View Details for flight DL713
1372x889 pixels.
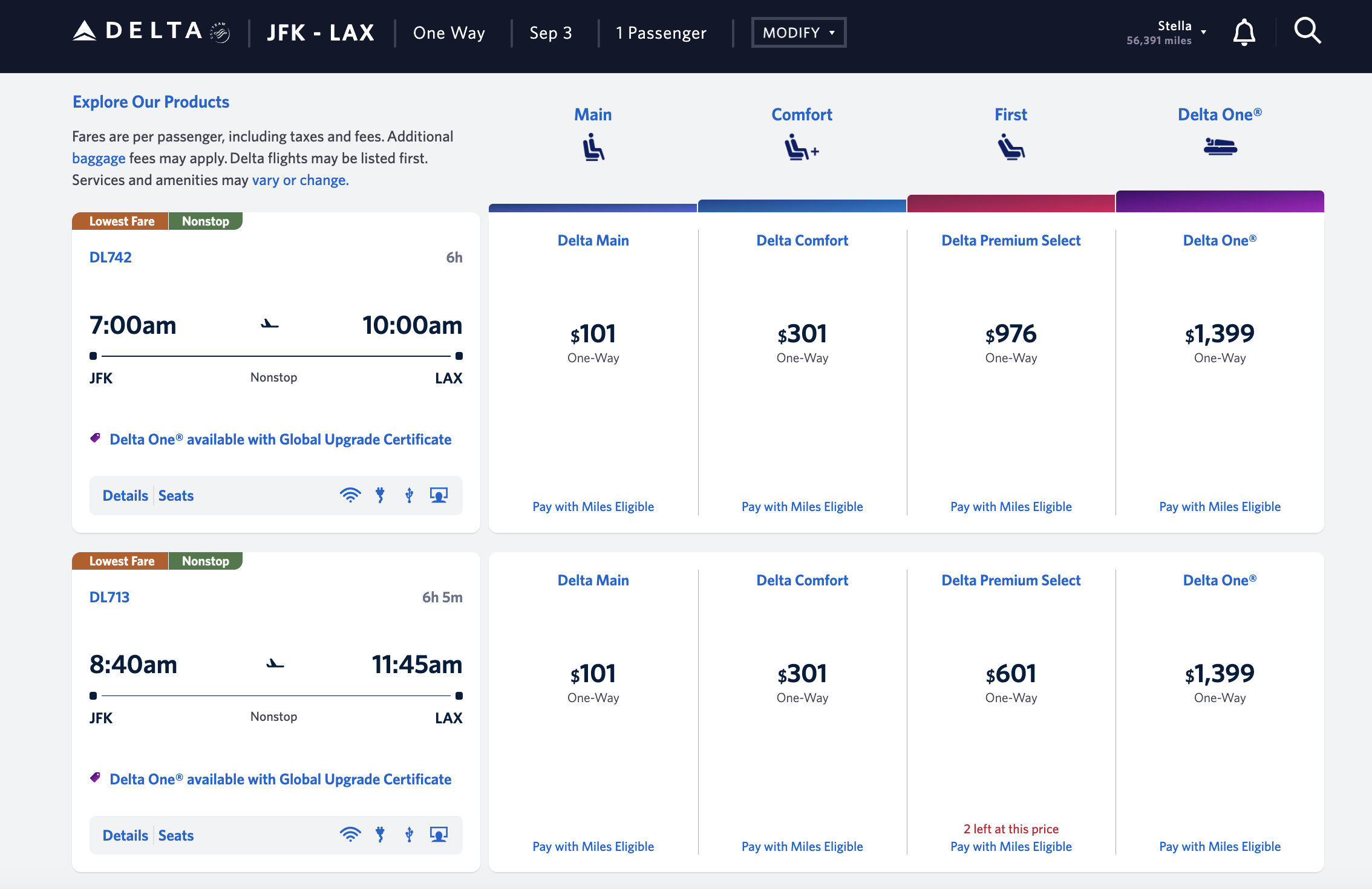[x=125, y=836]
